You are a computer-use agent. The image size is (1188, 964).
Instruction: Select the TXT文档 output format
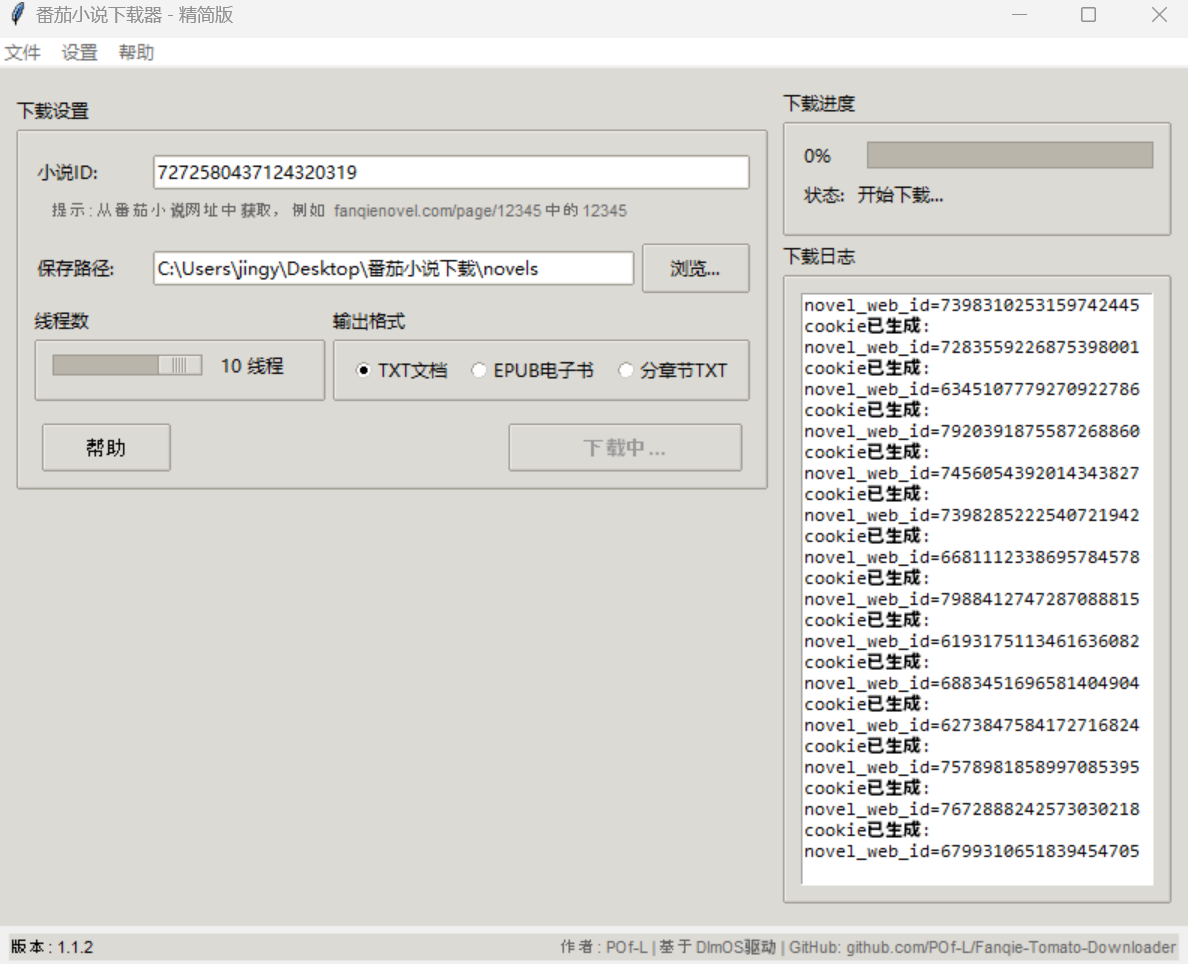pos(402,371)
